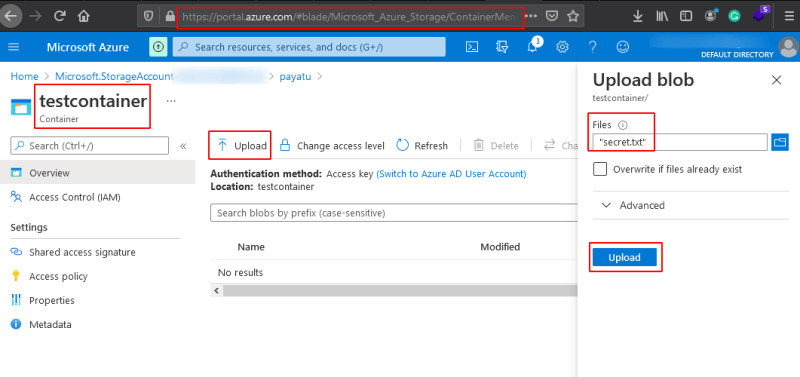Select Overview in the left menu

(x=97, y=173)
